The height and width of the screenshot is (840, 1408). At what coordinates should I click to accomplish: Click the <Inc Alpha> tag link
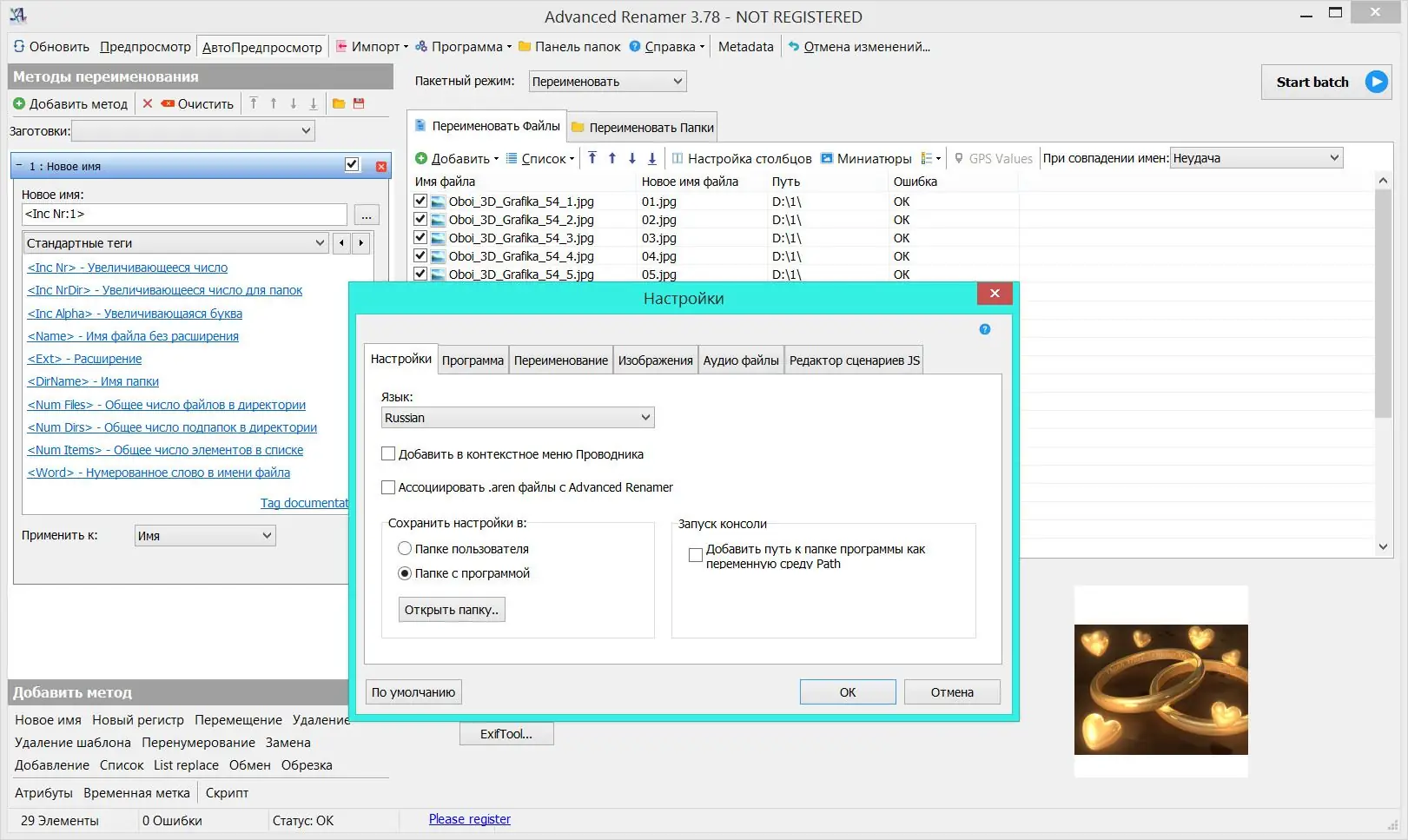(x=135, y=314)
